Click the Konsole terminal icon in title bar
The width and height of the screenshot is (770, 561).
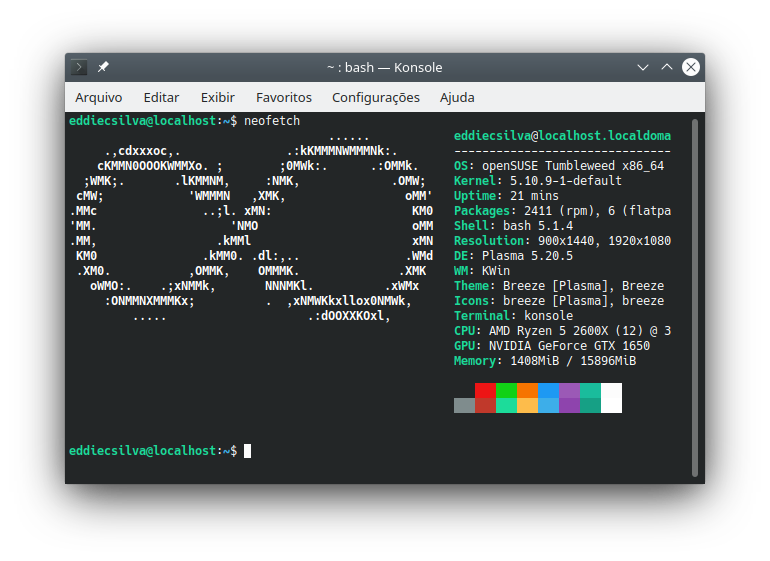(80, 67)
